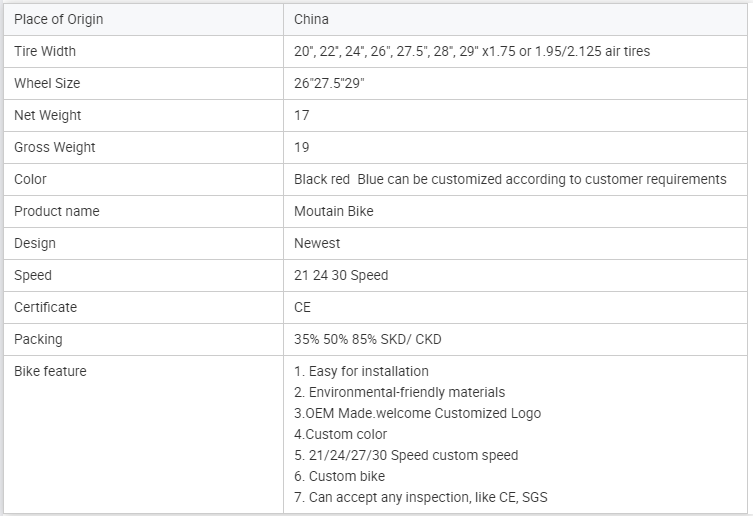
Task: Select the 26"27.5"29" wheel size value
Action: pyautogui.click(x=329, y=83)
